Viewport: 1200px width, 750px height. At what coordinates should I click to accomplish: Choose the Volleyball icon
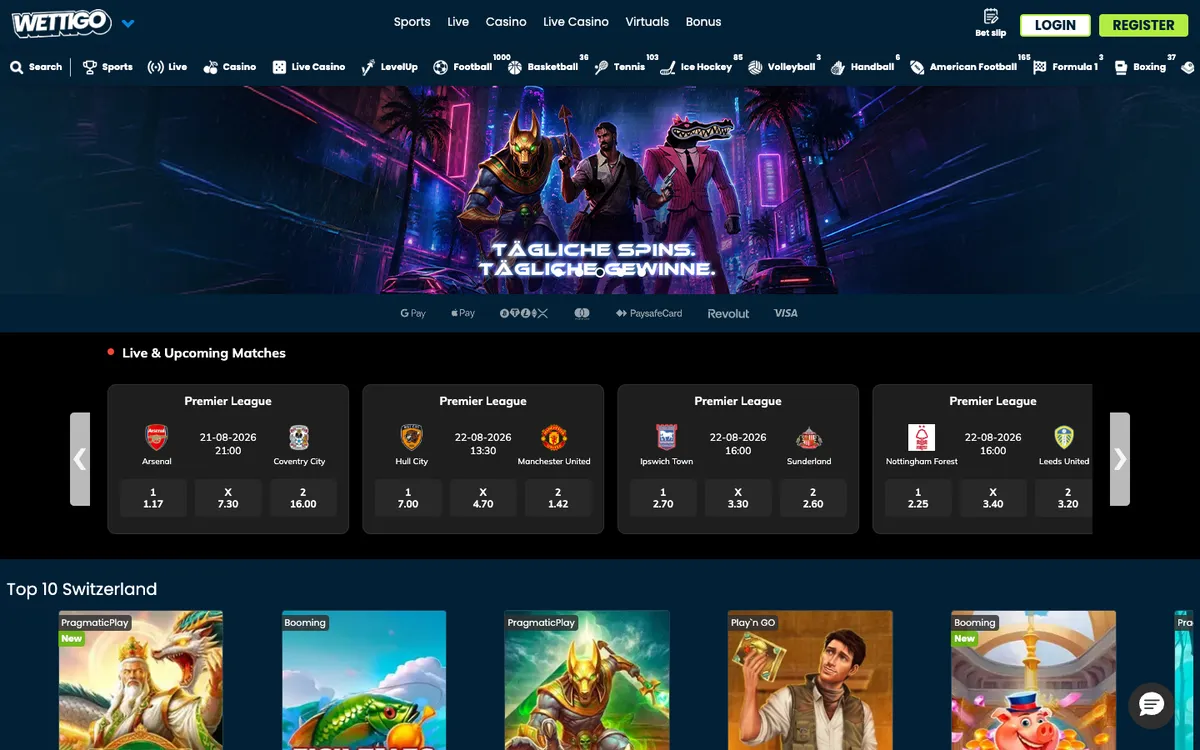coord(755,67)
